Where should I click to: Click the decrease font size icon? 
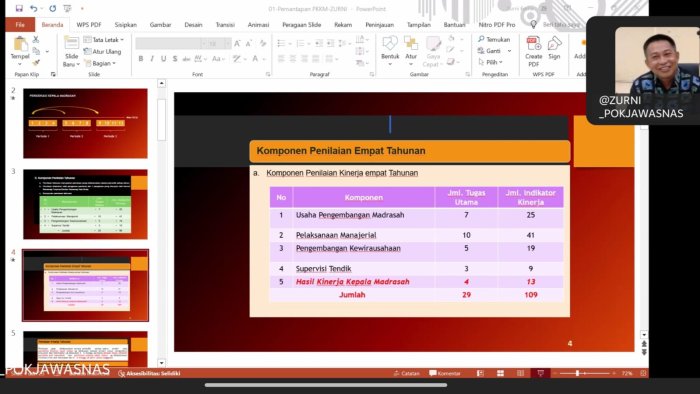[249, 43]
